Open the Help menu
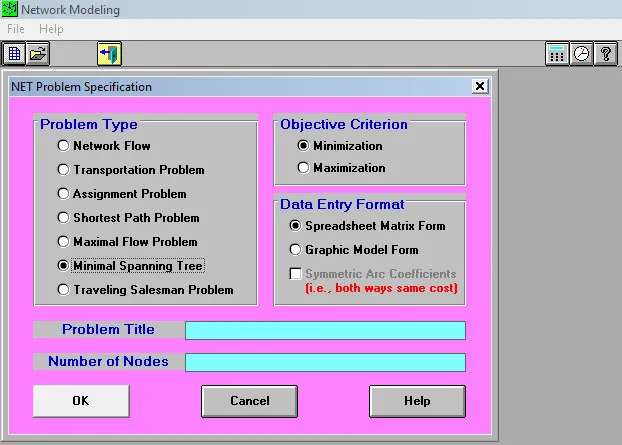Image resolution: width=622 pixels, height=445 pixels. [51, 30]
